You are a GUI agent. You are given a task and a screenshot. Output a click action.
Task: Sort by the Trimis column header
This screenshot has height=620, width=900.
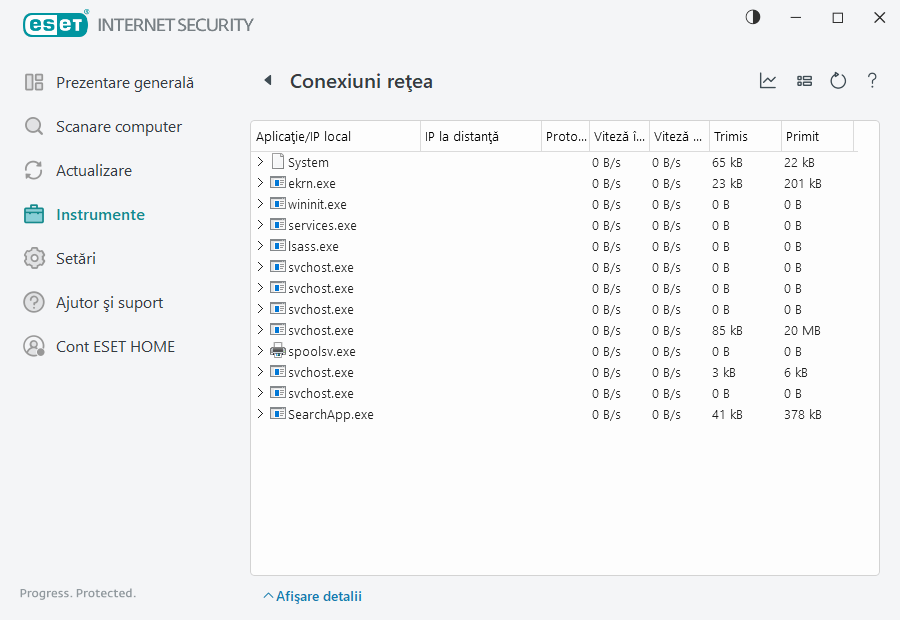coord(744,136)
